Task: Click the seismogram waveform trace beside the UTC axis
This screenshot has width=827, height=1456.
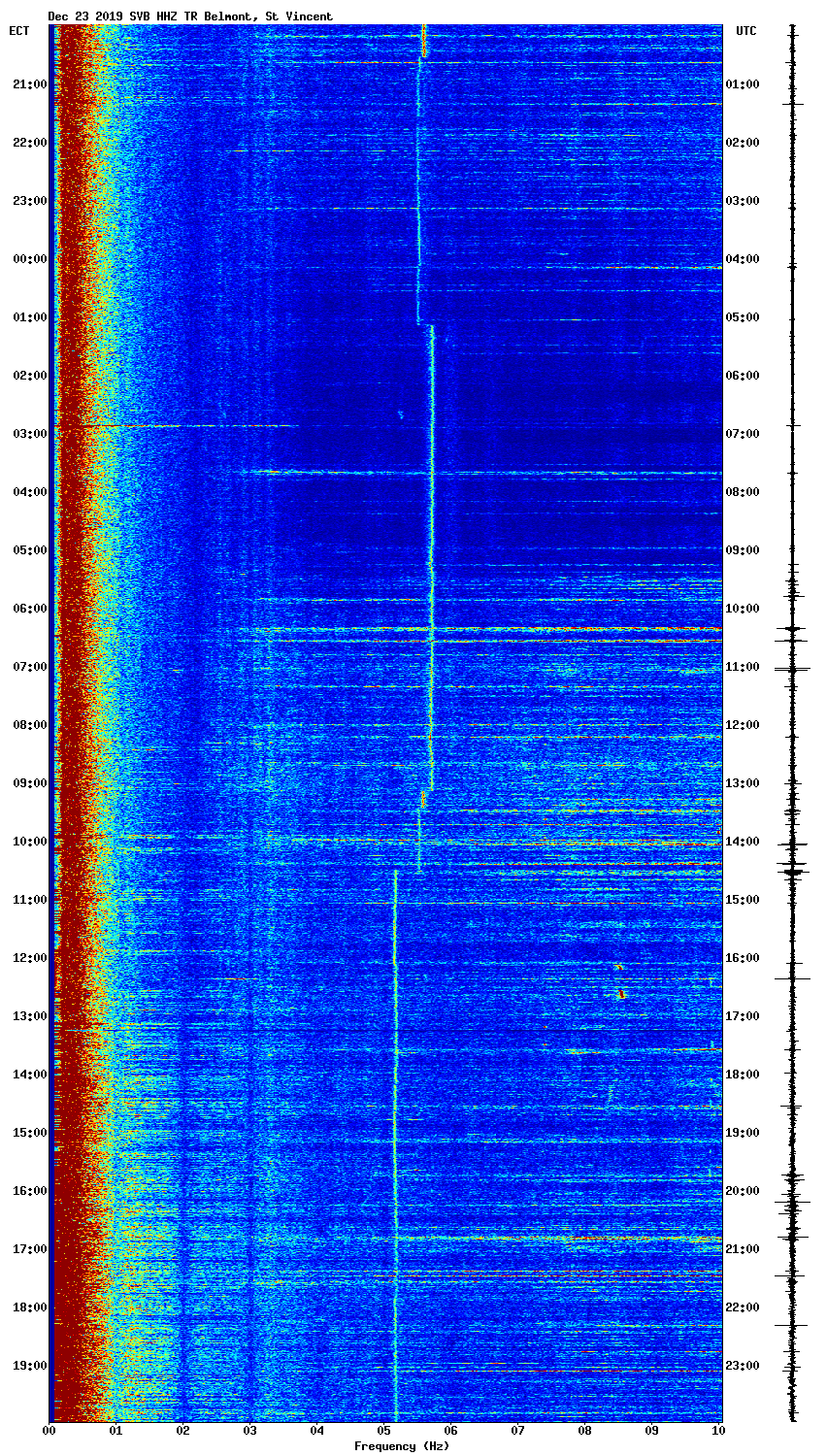Action: point(792,723)
